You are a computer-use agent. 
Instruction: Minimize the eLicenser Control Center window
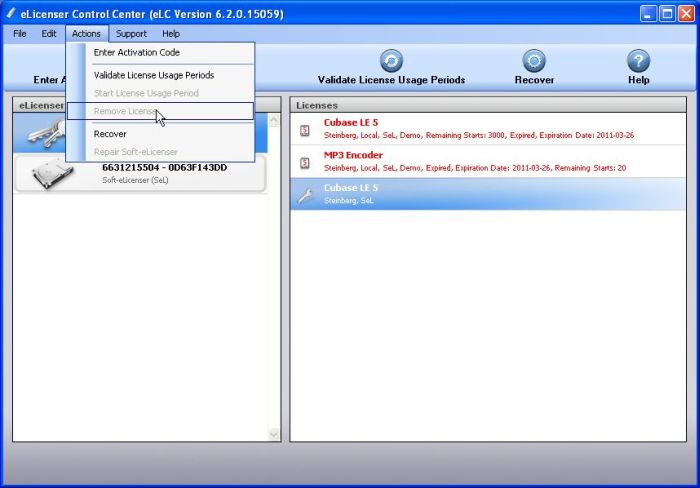(648, 14)
